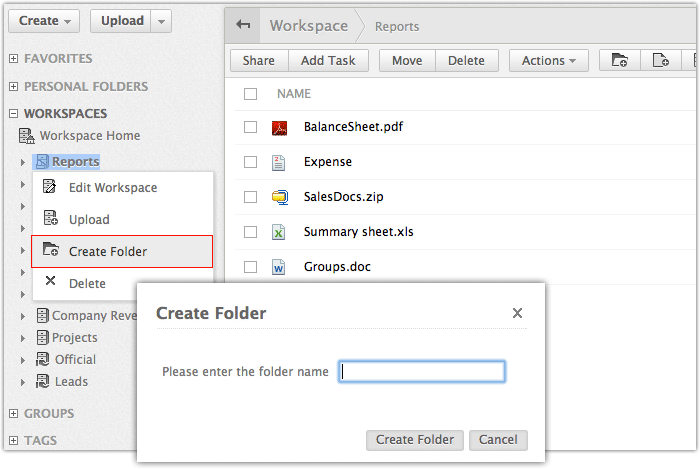Open the Create dropdown button
The width and height of the screenshot is (700, 469).
tap(44, 21)
